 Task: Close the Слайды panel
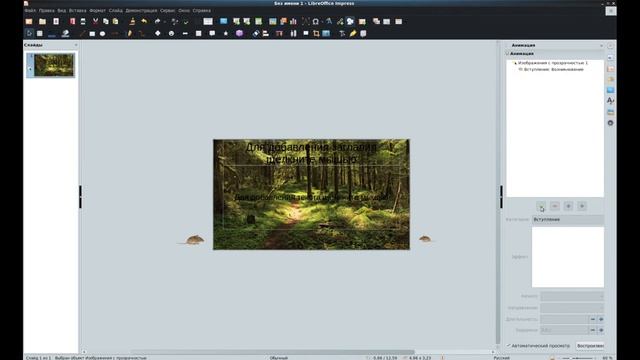tap(76, 45)
